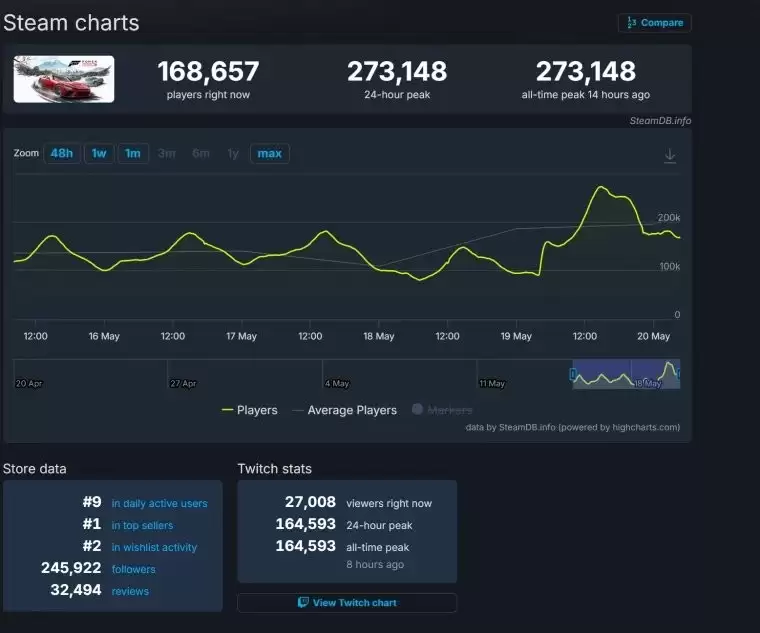Image resolution: width=760 pixels, height=633 pixels.
Task: Click the 168,657 players right now value
Action: pos(208,72)
